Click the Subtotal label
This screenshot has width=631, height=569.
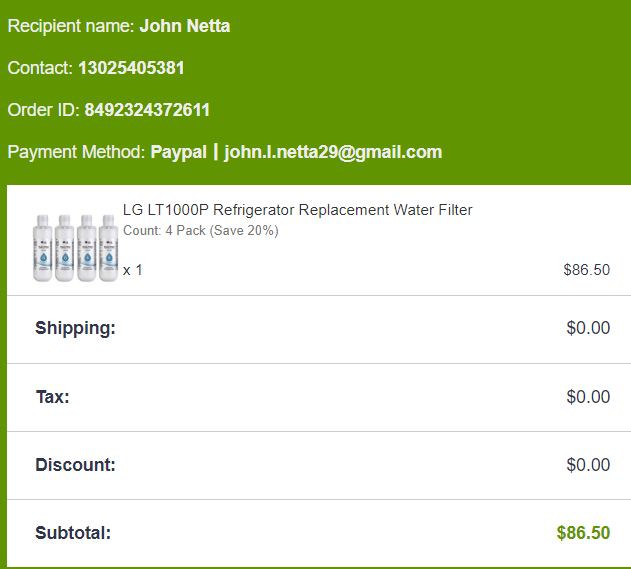tap(73, 533)
